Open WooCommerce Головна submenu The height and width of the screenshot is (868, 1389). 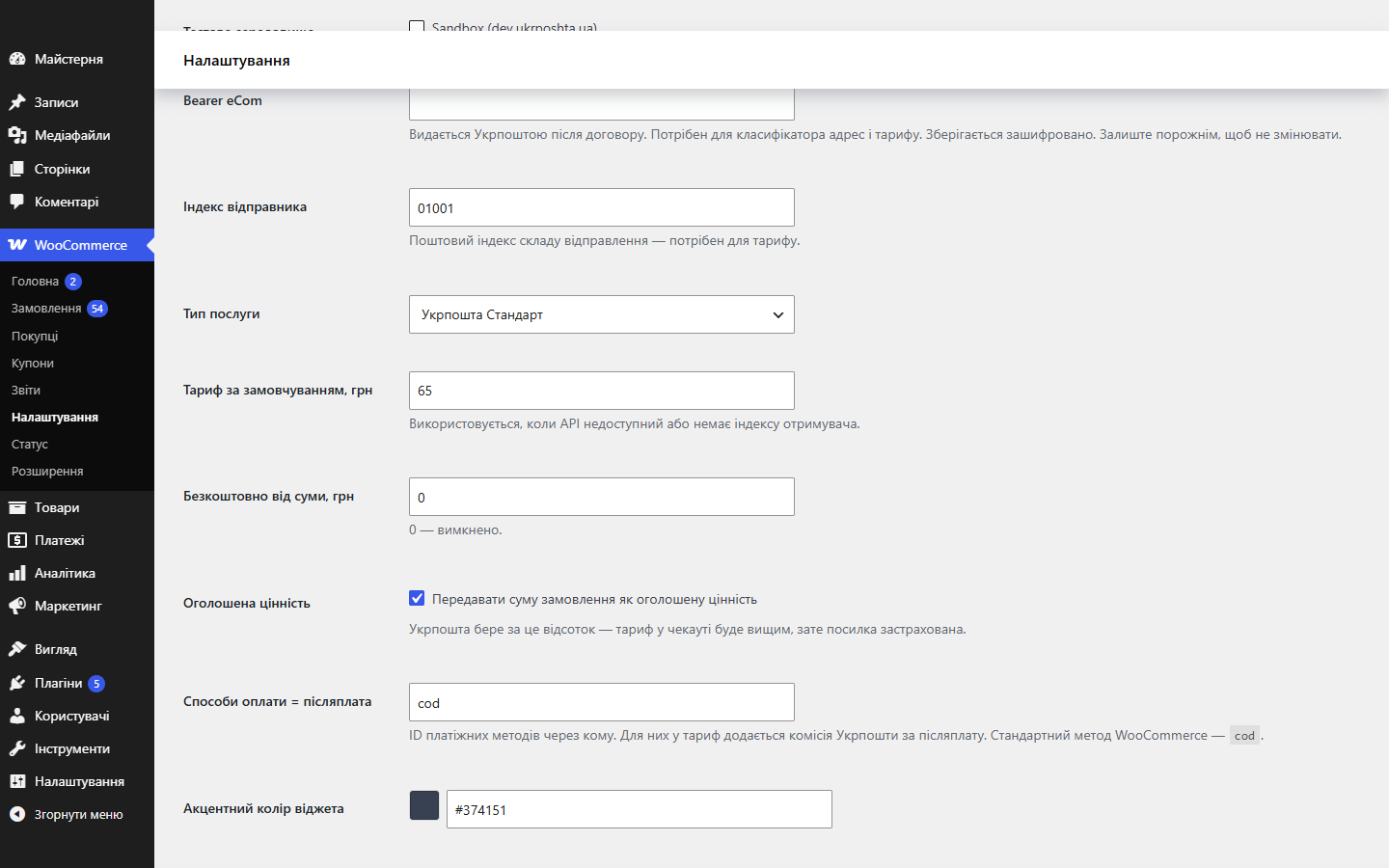36,282
